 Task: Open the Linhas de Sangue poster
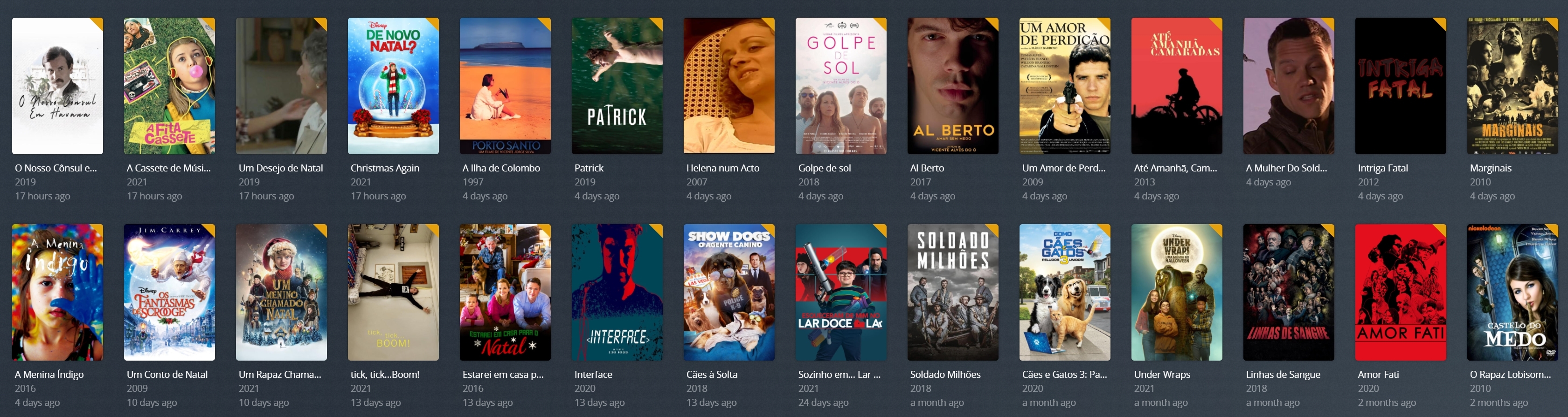tap(1289, 293)
